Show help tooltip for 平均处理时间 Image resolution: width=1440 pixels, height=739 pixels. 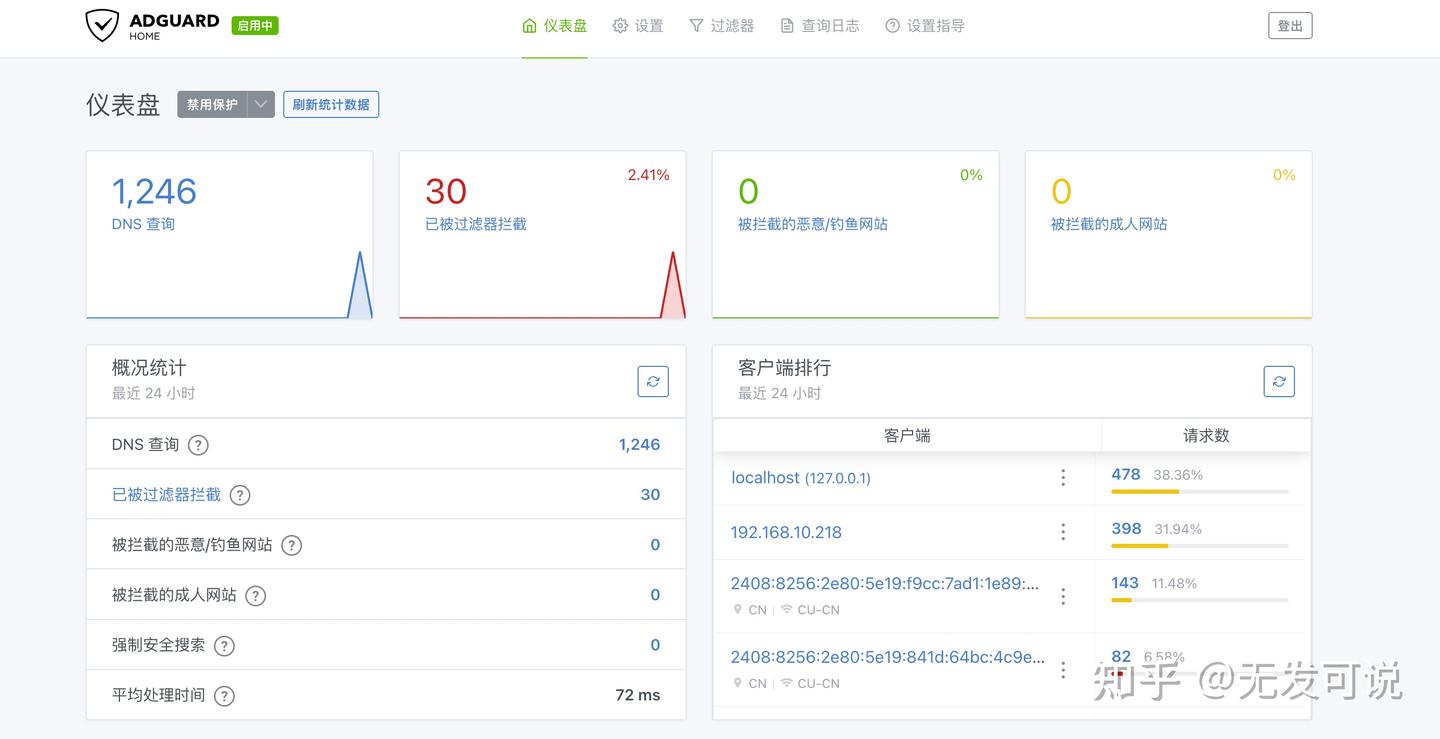pyautogui.click(x=224, y=694)
